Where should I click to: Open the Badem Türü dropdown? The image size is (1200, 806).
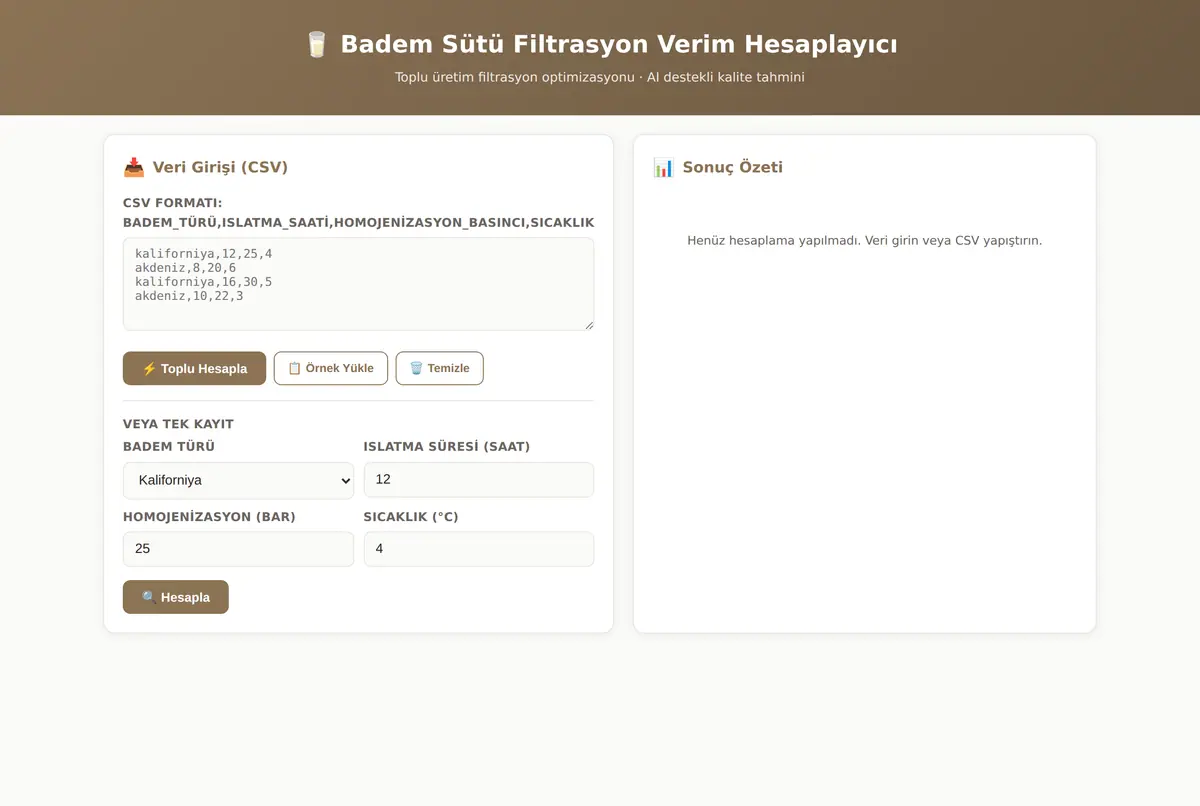[x=238, y=480]
